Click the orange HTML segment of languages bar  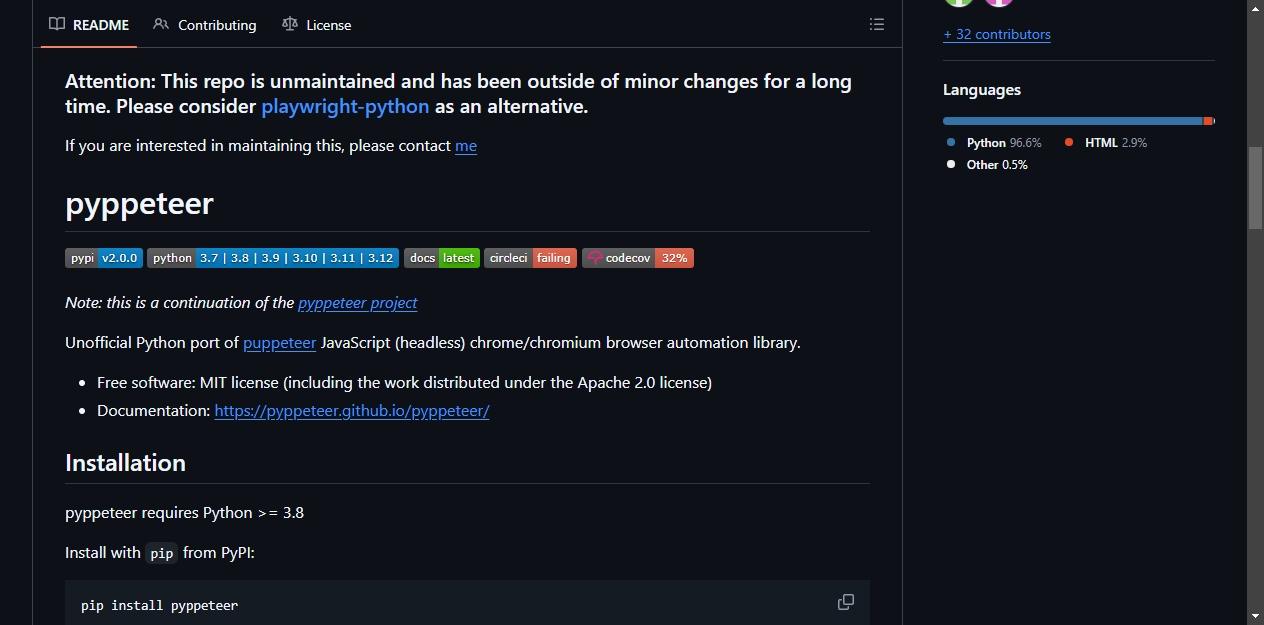(x=1208, y=121)
